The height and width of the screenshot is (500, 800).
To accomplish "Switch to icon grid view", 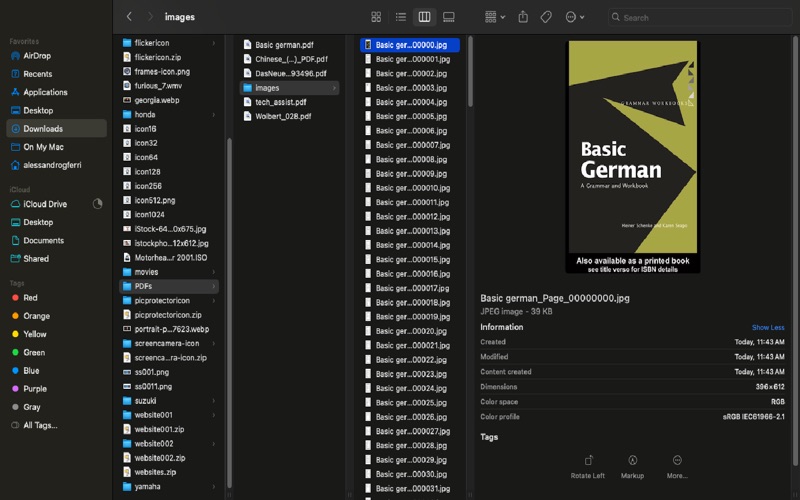I will (376, 17).
